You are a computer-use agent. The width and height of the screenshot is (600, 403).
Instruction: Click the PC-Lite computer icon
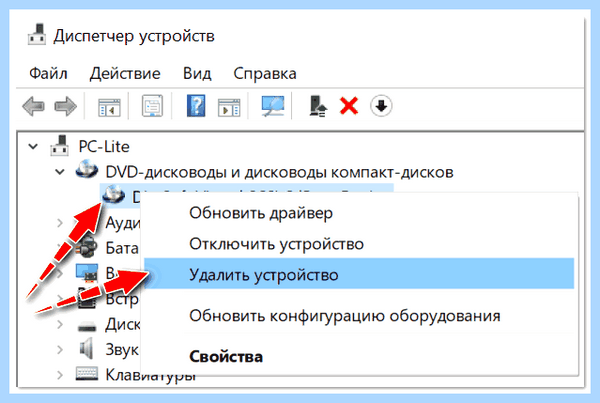[x=60, y=146]
